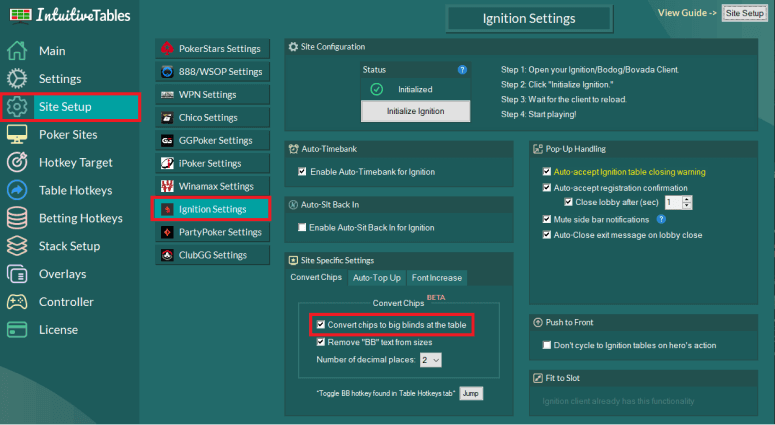Screen dimensions: 775x425
Task: Toggle Remove "BB" text from sizes
Action: (321, 342)
